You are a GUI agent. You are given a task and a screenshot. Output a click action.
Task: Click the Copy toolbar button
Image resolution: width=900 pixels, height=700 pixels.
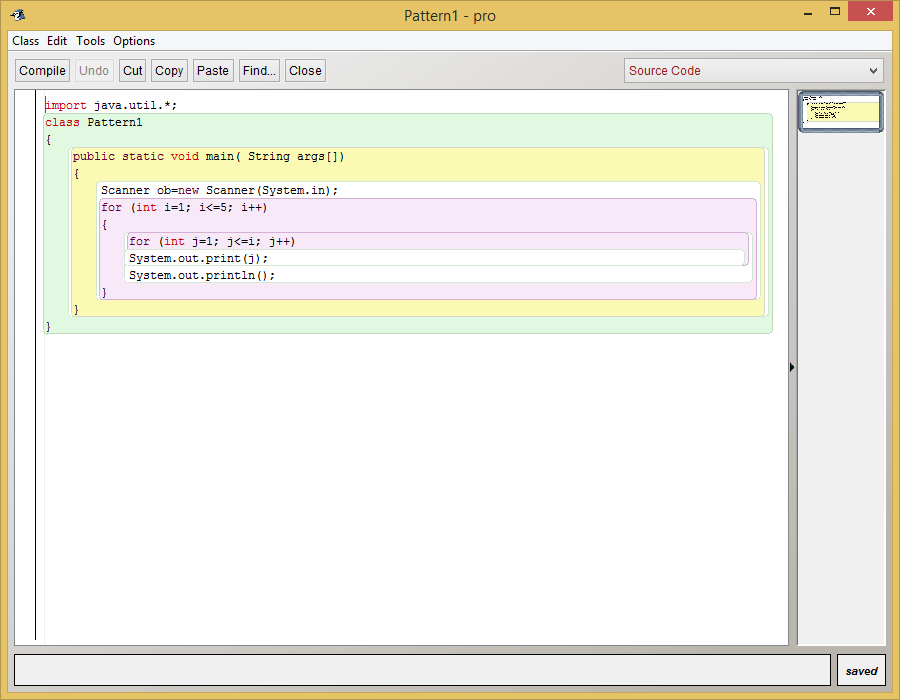169,70
